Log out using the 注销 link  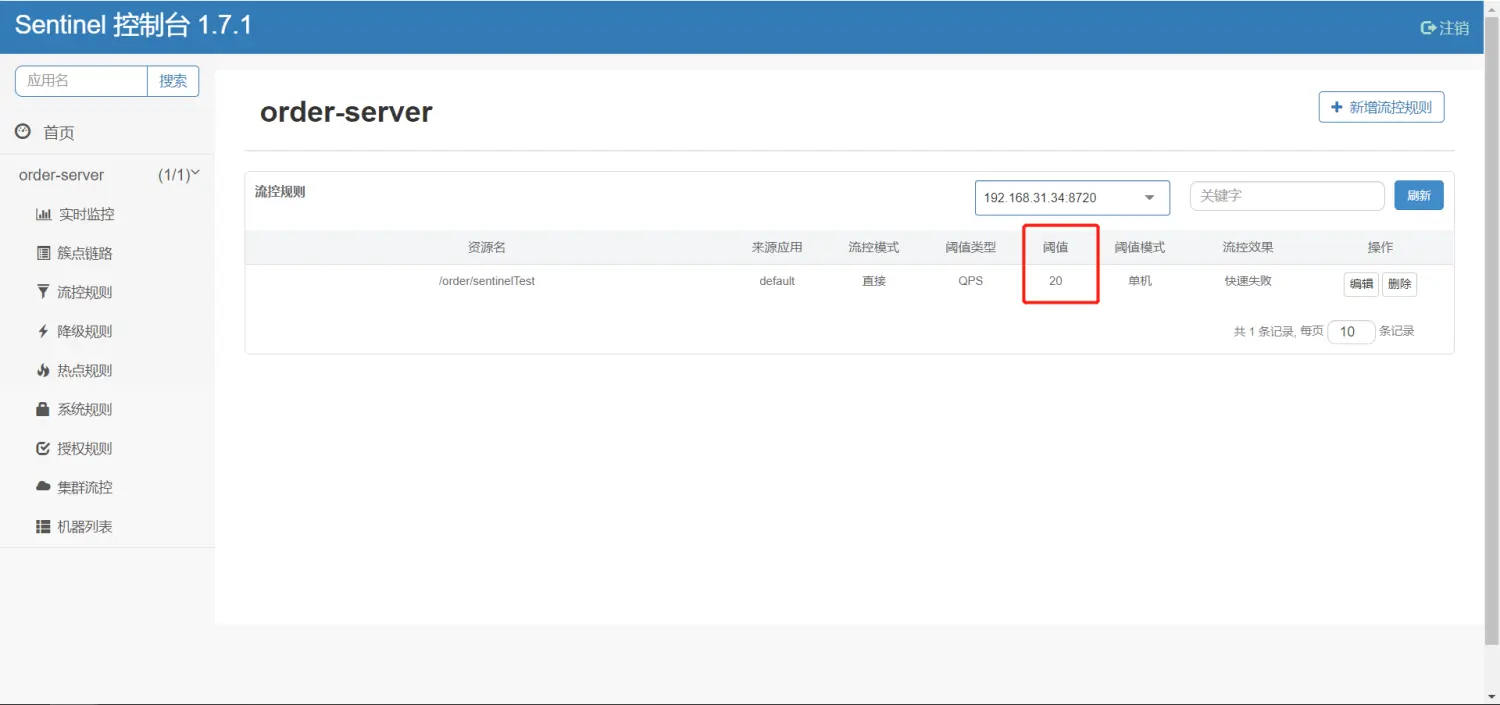tap(1445, 28)
